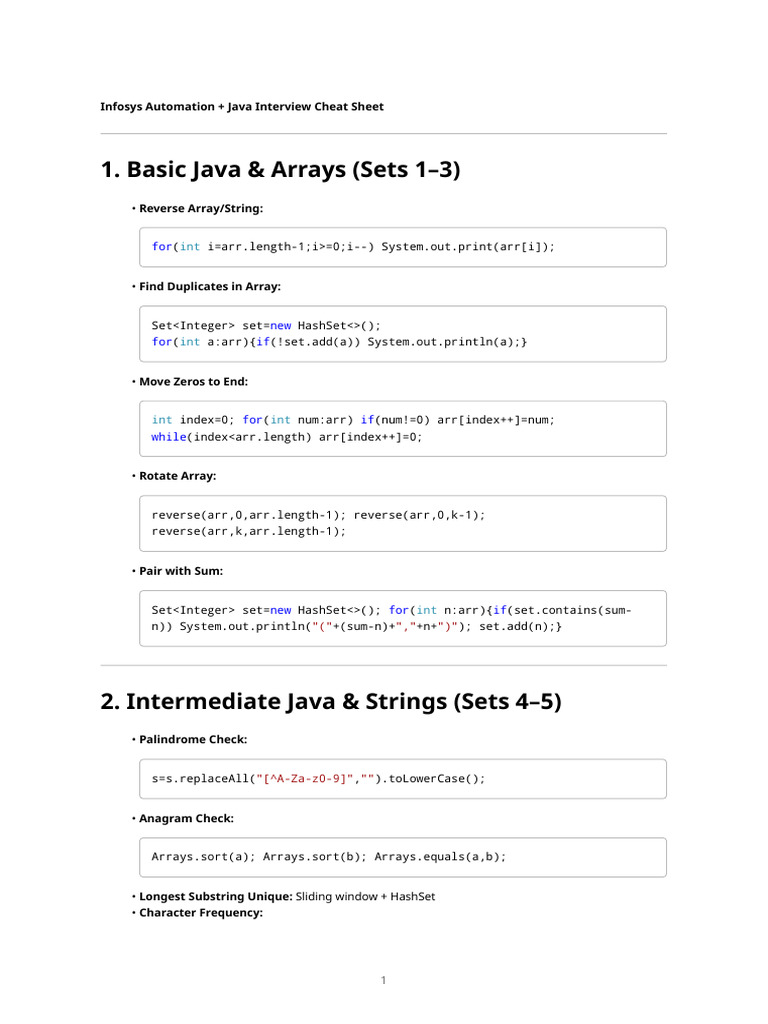This screenshot has width=768, height=1024.
Task: Select the Reverse Array/String bullet label
Action: 201,208
